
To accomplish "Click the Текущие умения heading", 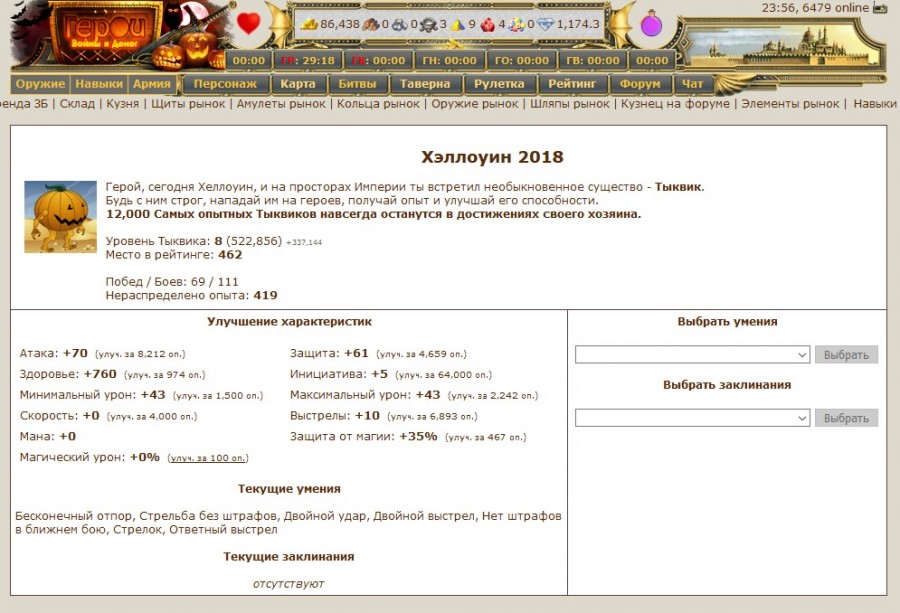I will tap(289, 489).
